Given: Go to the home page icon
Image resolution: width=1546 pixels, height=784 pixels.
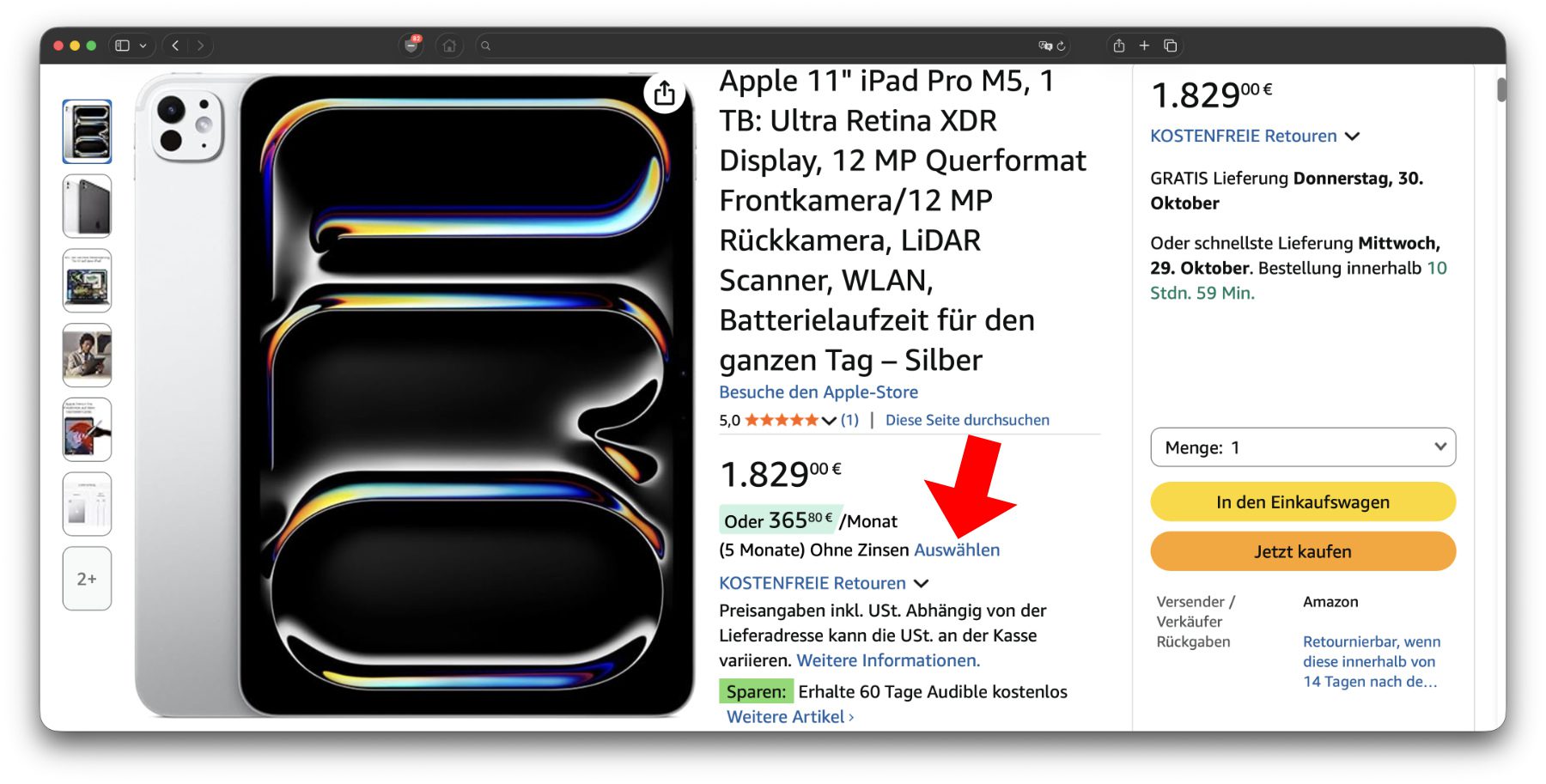Looking at the screenshot, I should point(448,46).
